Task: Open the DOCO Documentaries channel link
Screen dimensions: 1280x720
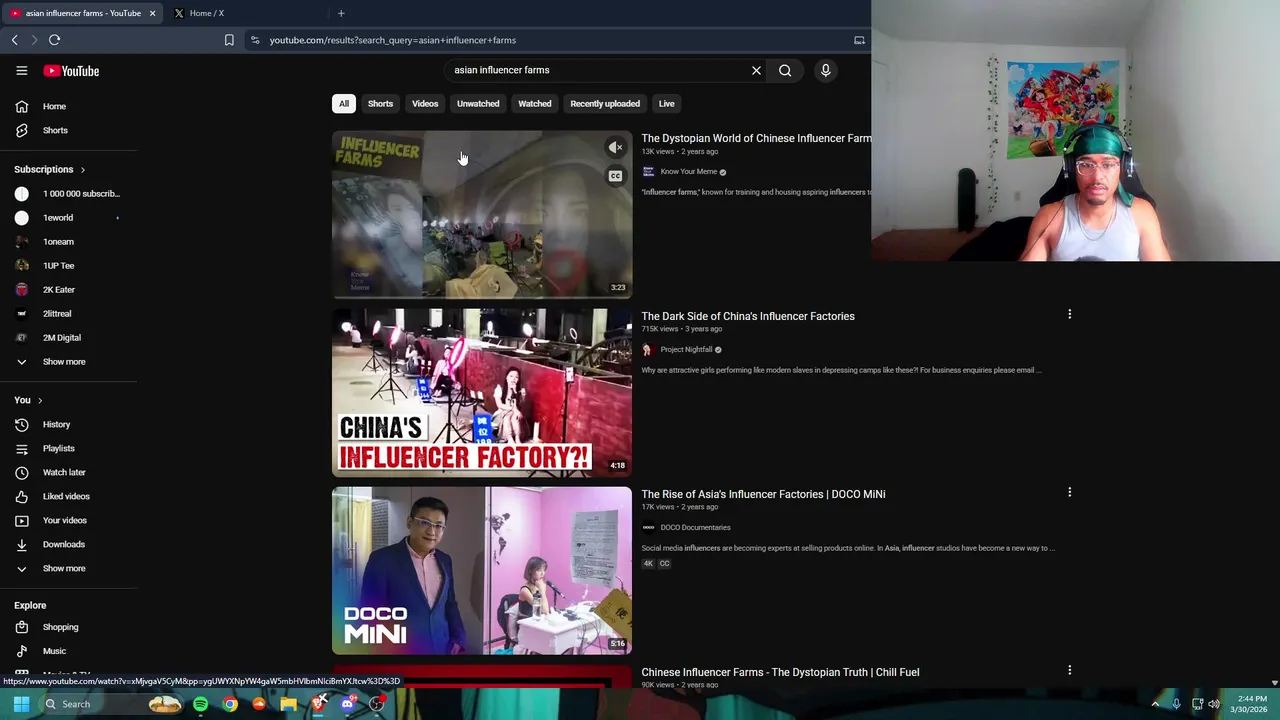Action: point(695,527)
